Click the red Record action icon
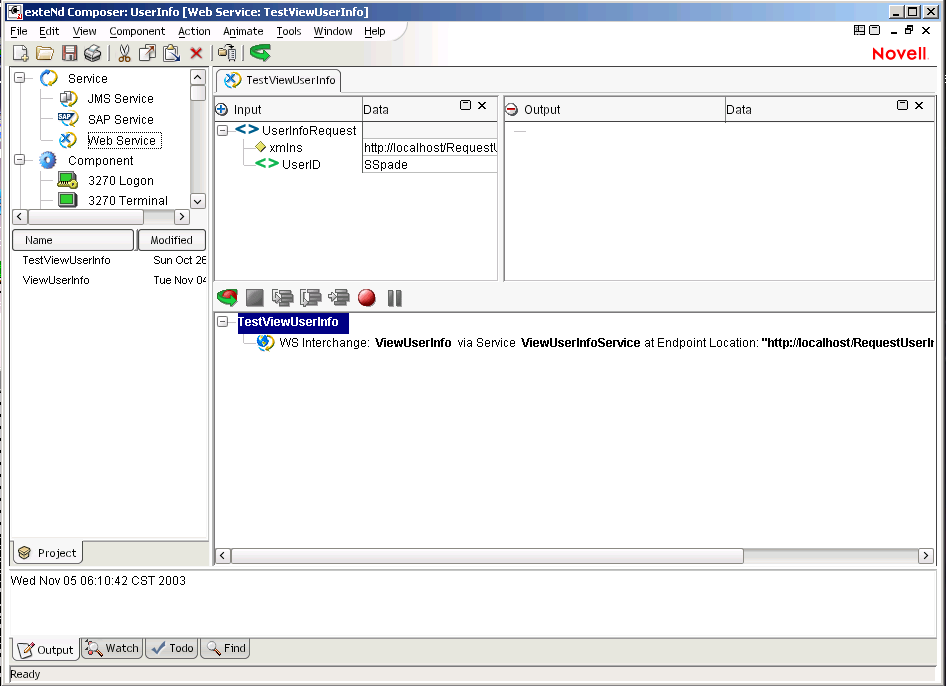This screenshot has width=946, height=686. pyautogui.click(x=366, y=297)
